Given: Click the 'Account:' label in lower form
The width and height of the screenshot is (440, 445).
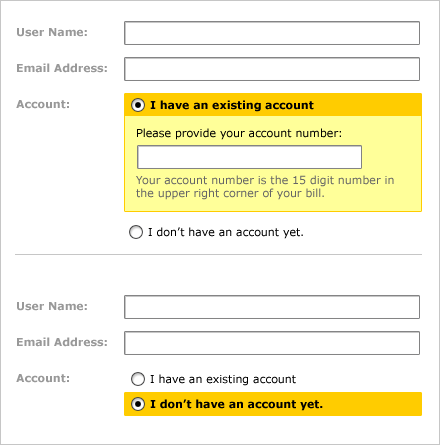Looking at the screenshot, I should pos(43,378).
